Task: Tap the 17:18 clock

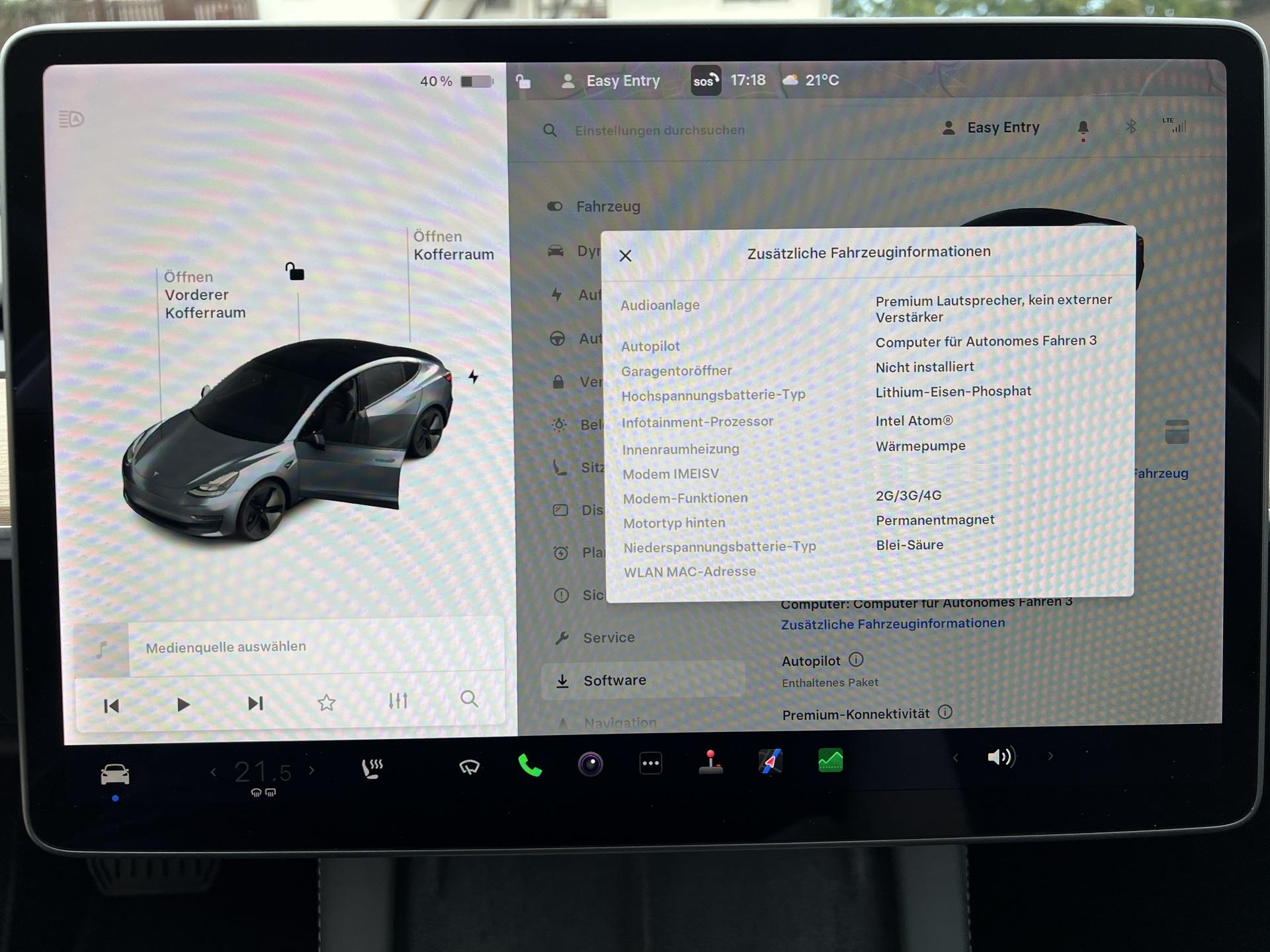Action: tap(747, 80)
